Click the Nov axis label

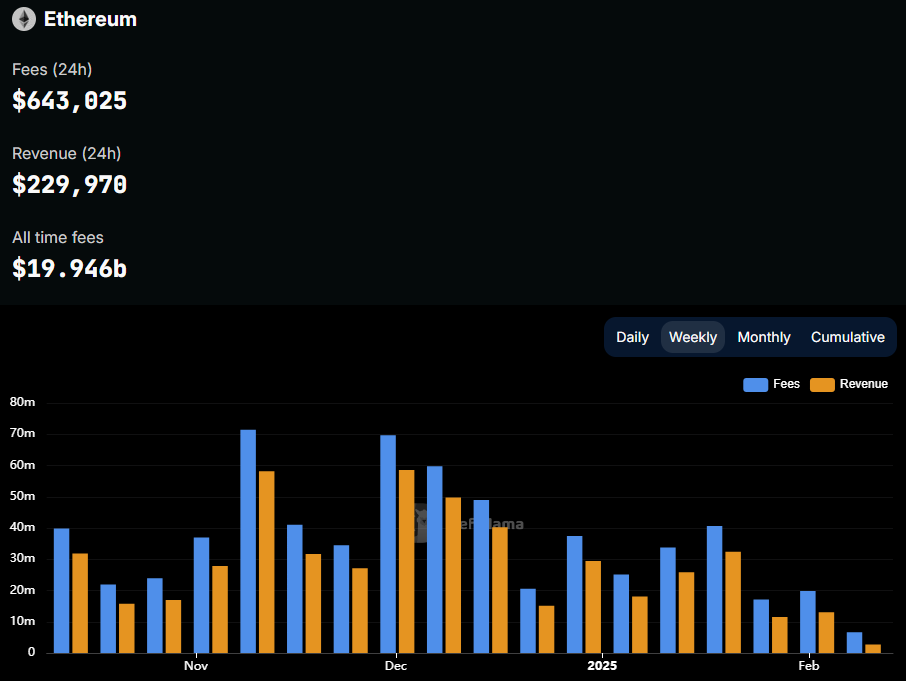196,666
